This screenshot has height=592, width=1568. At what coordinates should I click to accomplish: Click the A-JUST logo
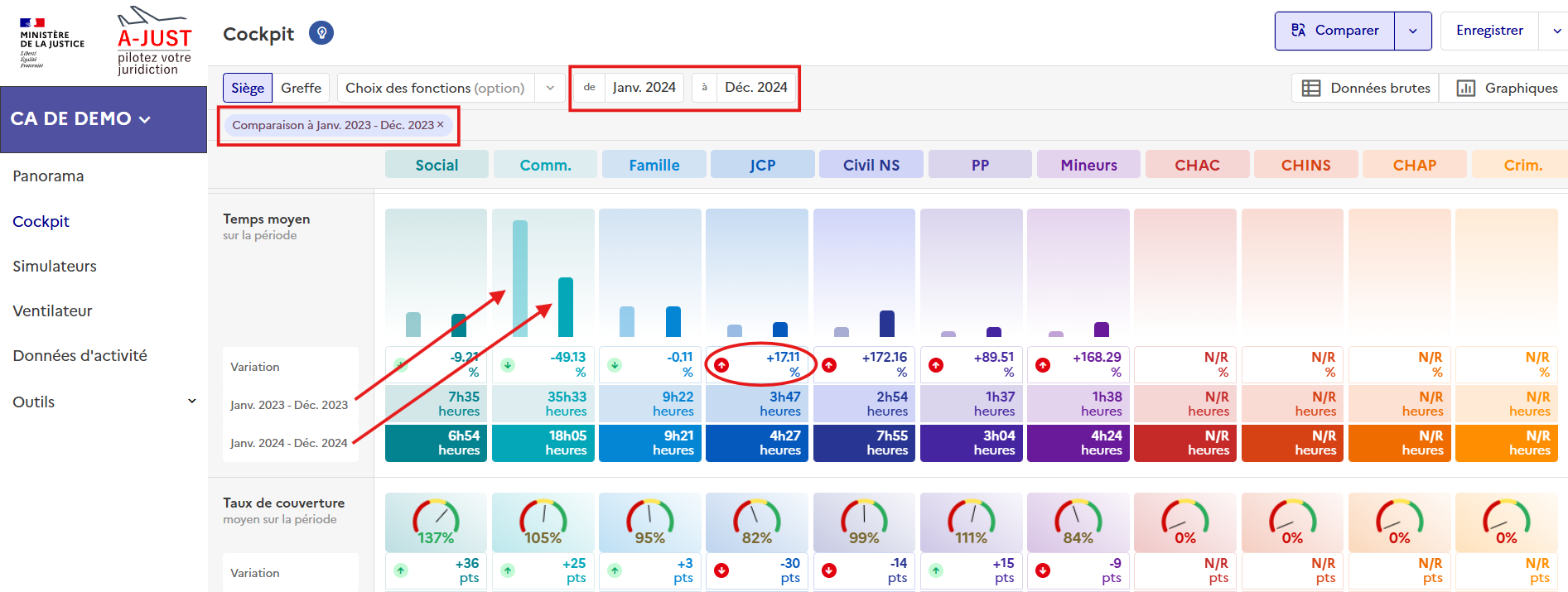(154, 41)
